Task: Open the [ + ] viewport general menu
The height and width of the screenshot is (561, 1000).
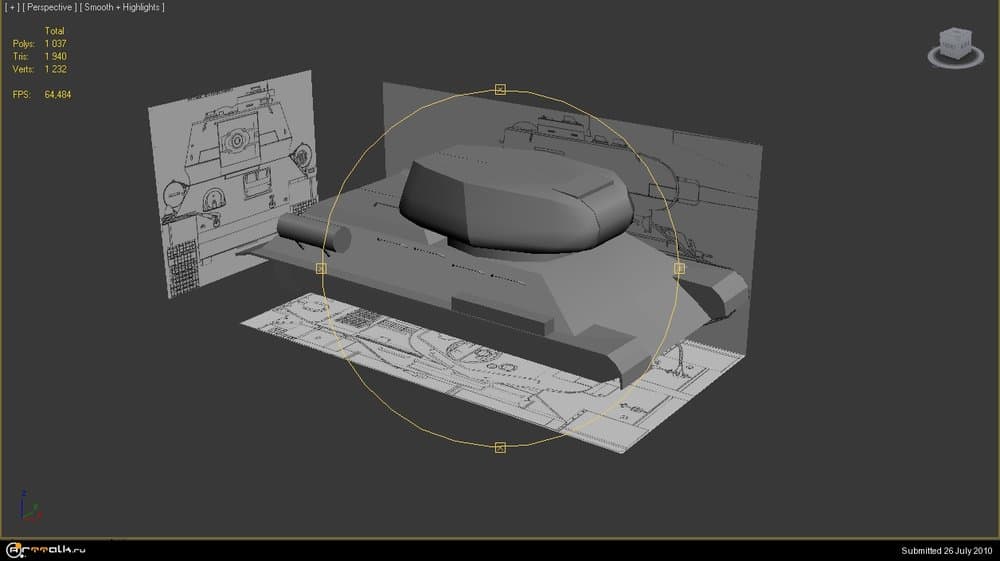Action: click(x=13, y=7)
